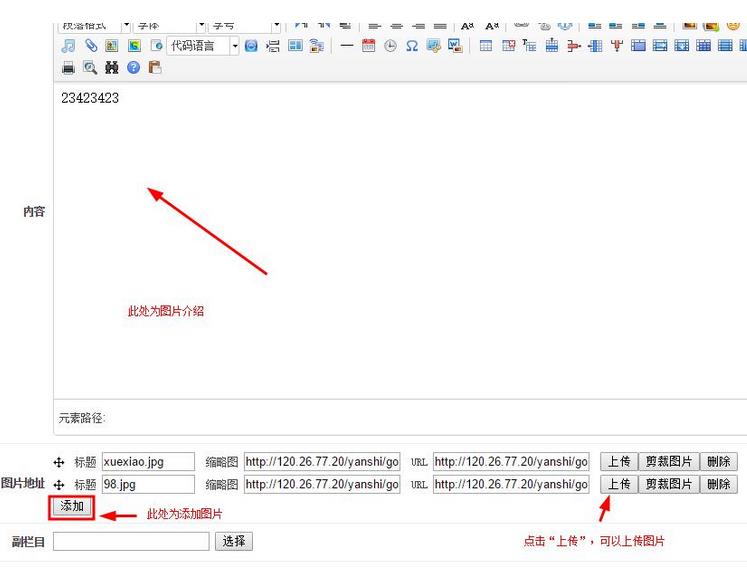
Task: Click the 选择 button next to 副栏目
Action: 234,541
